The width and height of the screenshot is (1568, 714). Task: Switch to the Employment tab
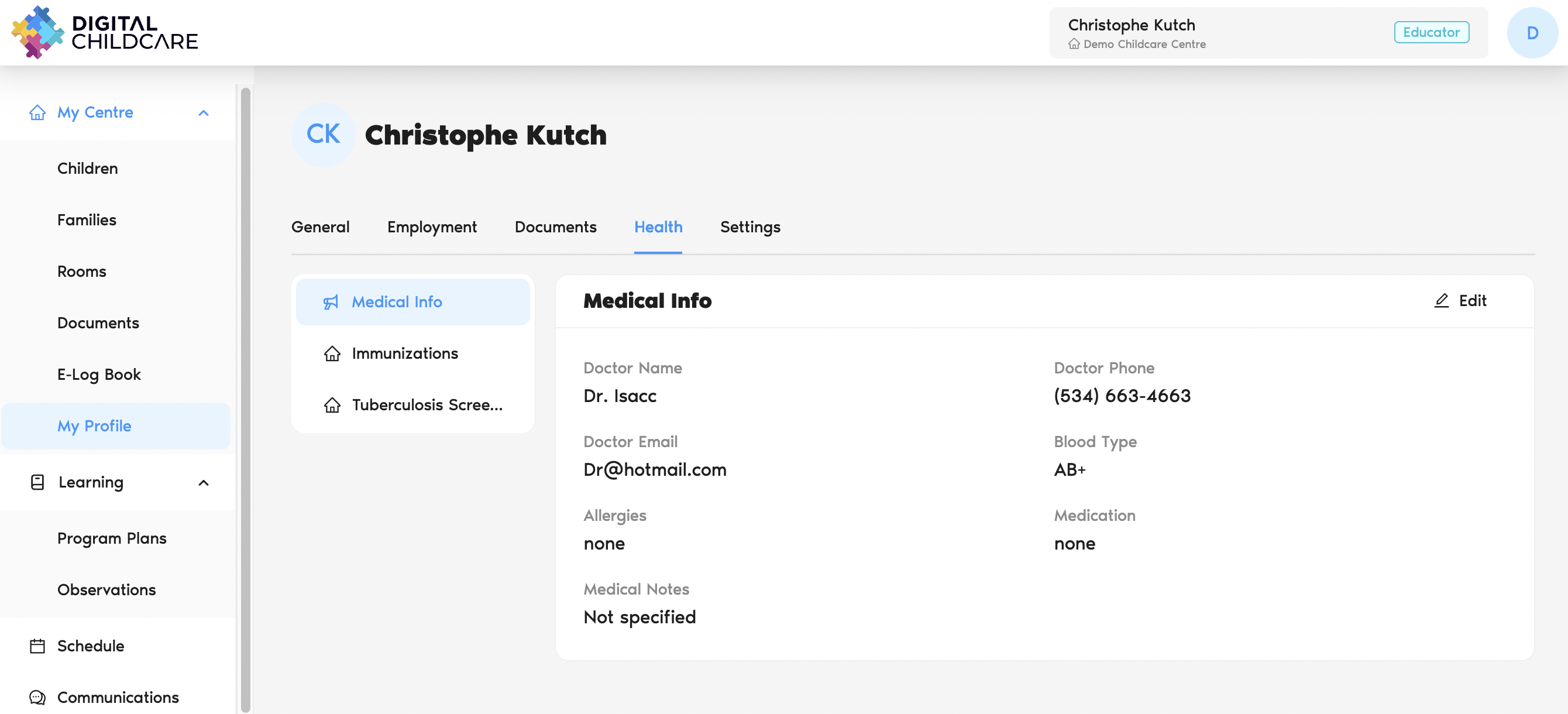pyautogui.click(x=432, y=227)
